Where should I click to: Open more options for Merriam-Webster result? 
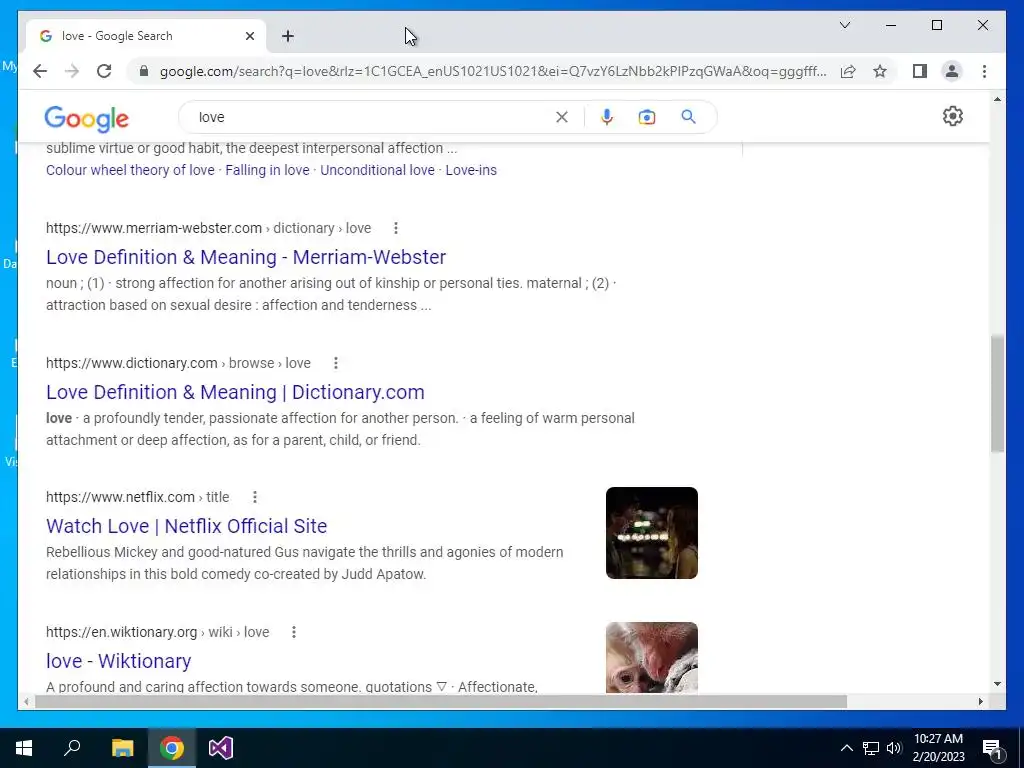coord(396,228)
